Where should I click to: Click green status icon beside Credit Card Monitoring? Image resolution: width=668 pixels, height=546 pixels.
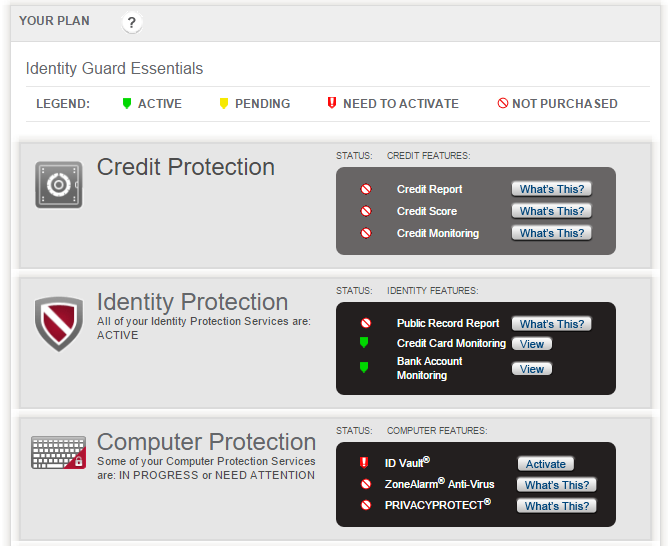point(365,344)
